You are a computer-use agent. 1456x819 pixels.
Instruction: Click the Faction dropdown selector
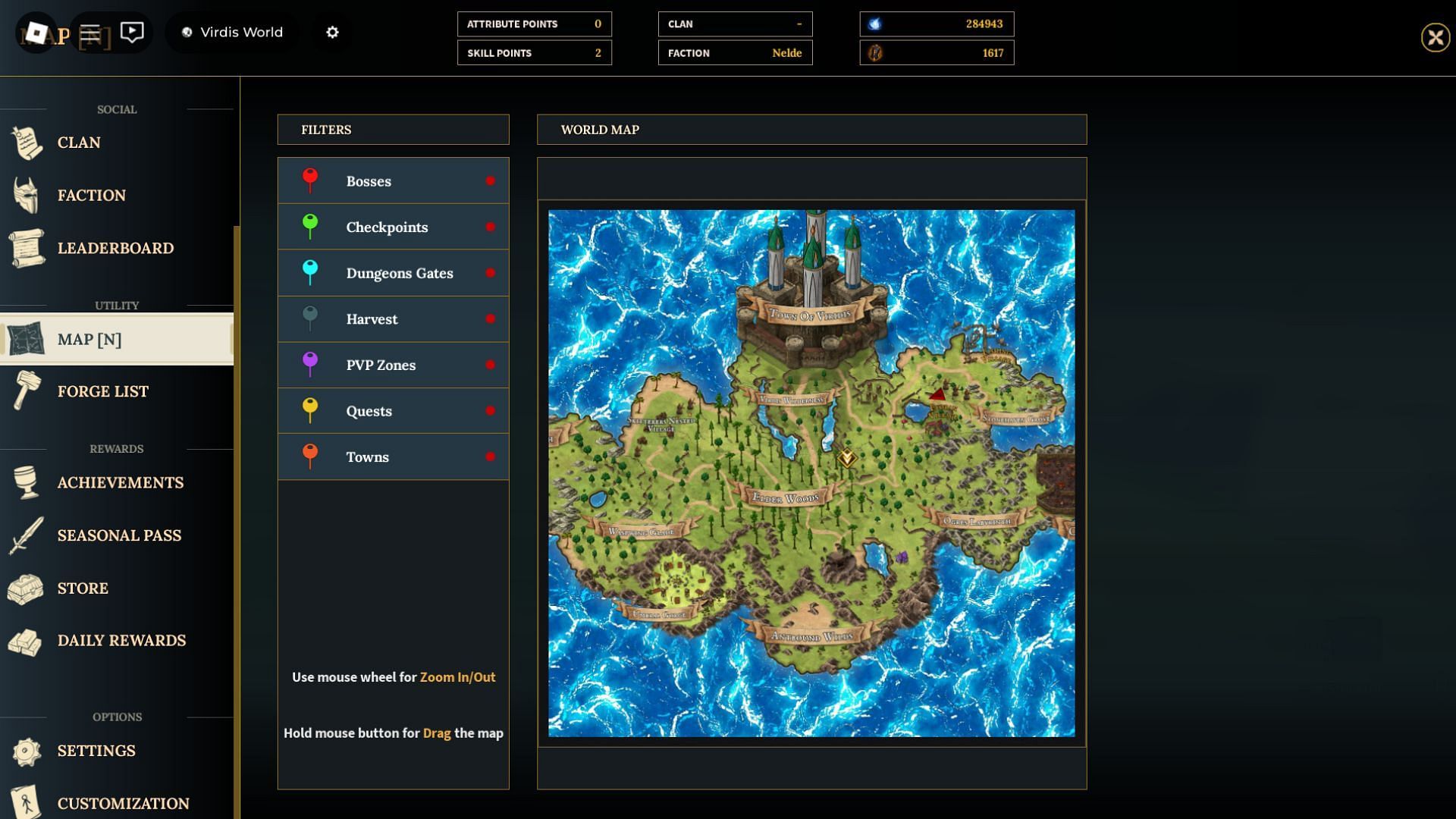[735, 52]
